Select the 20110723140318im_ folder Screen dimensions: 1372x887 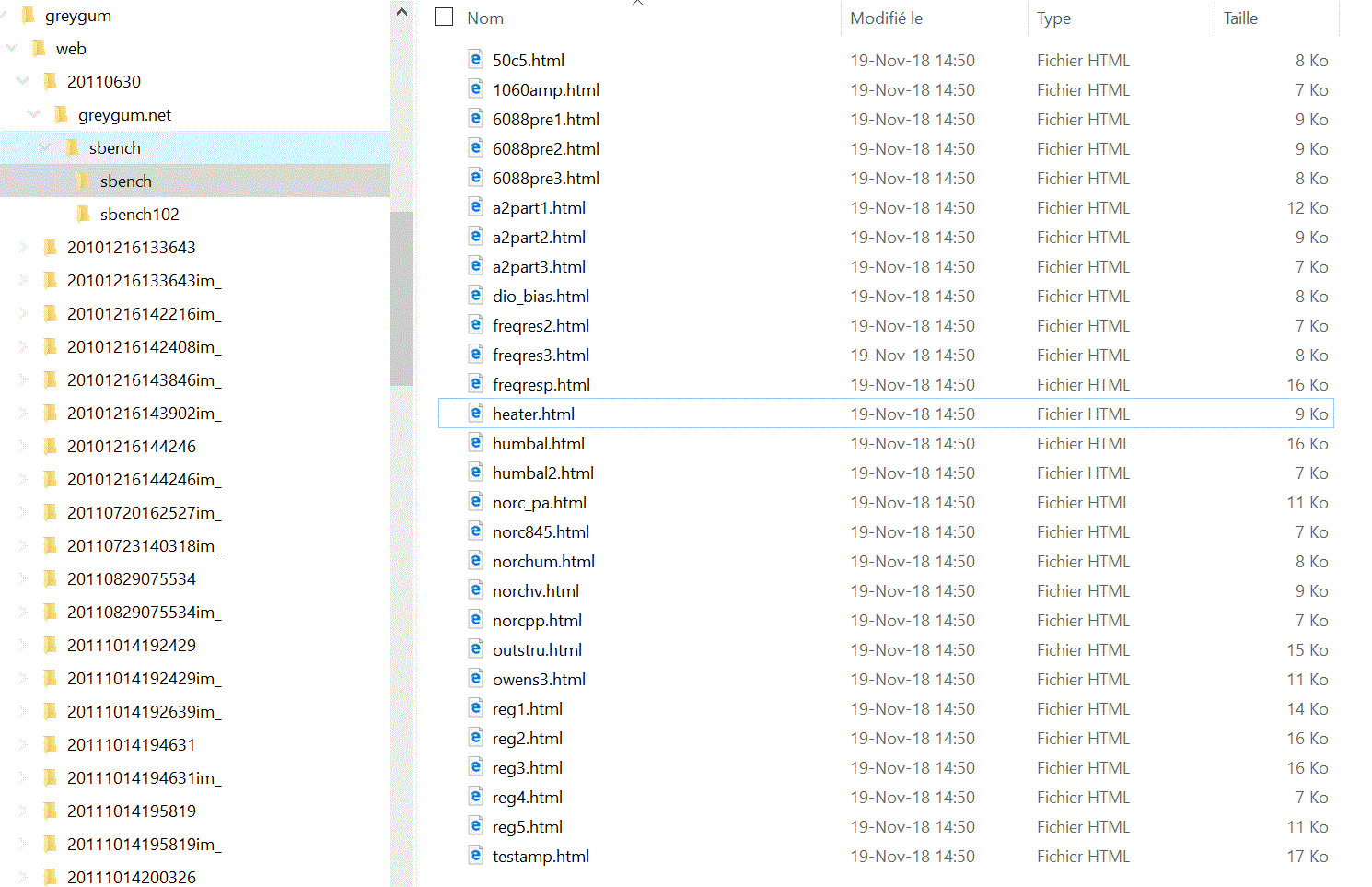click(x=145, y=545)
